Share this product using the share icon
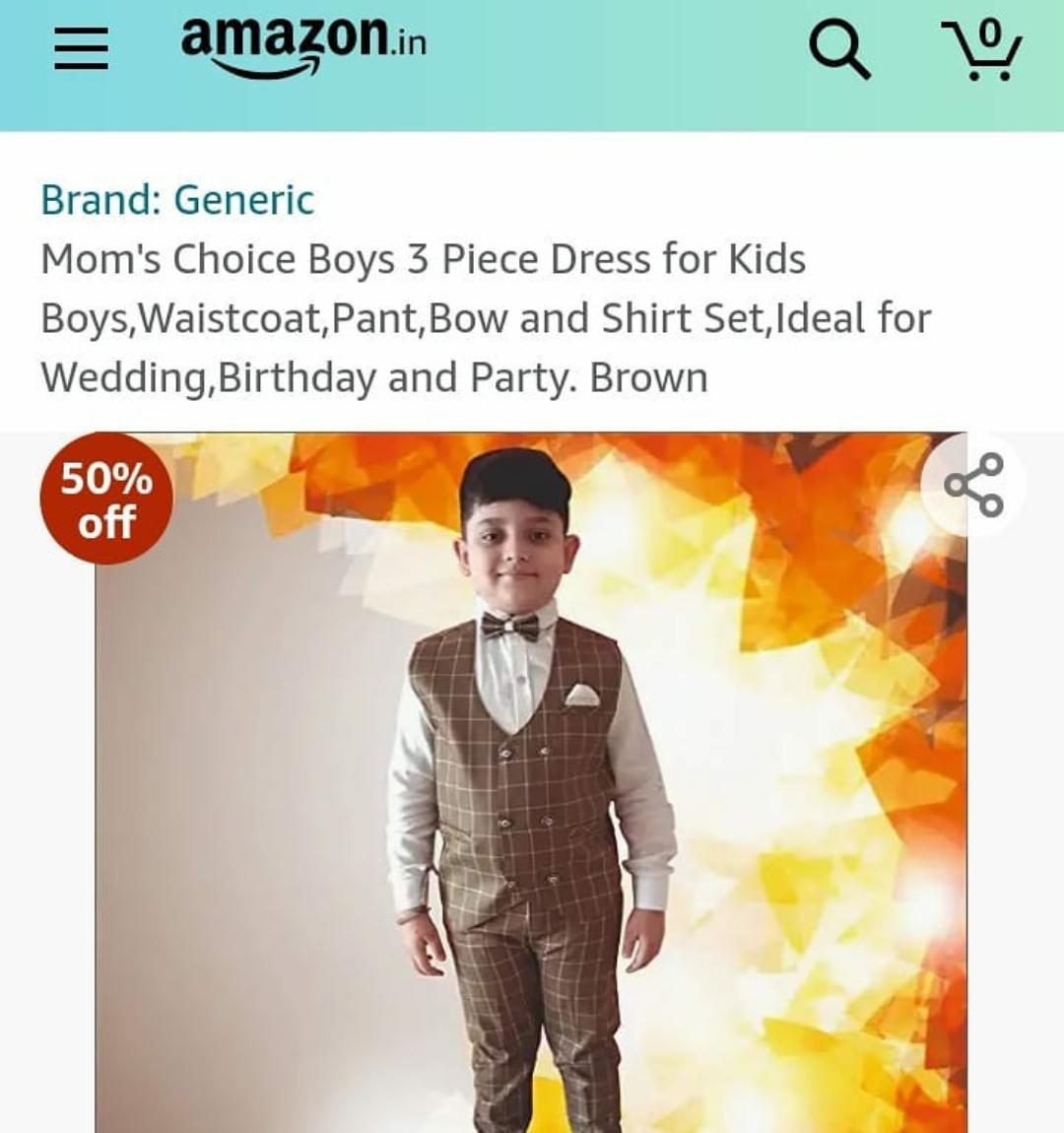 click(x=973, y=485)
